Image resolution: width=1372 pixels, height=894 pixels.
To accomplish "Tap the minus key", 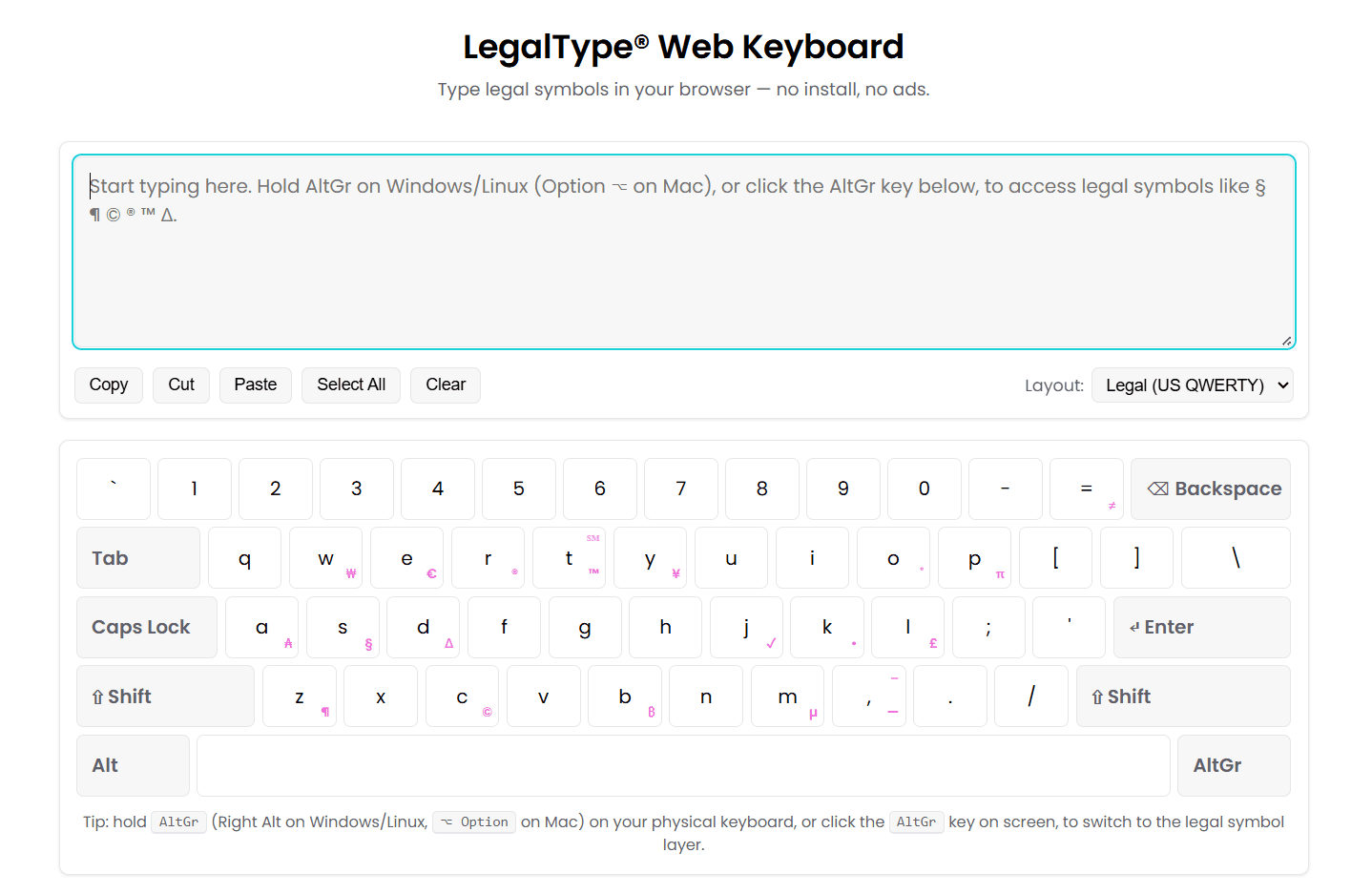I will click(x=1005, y=489).
